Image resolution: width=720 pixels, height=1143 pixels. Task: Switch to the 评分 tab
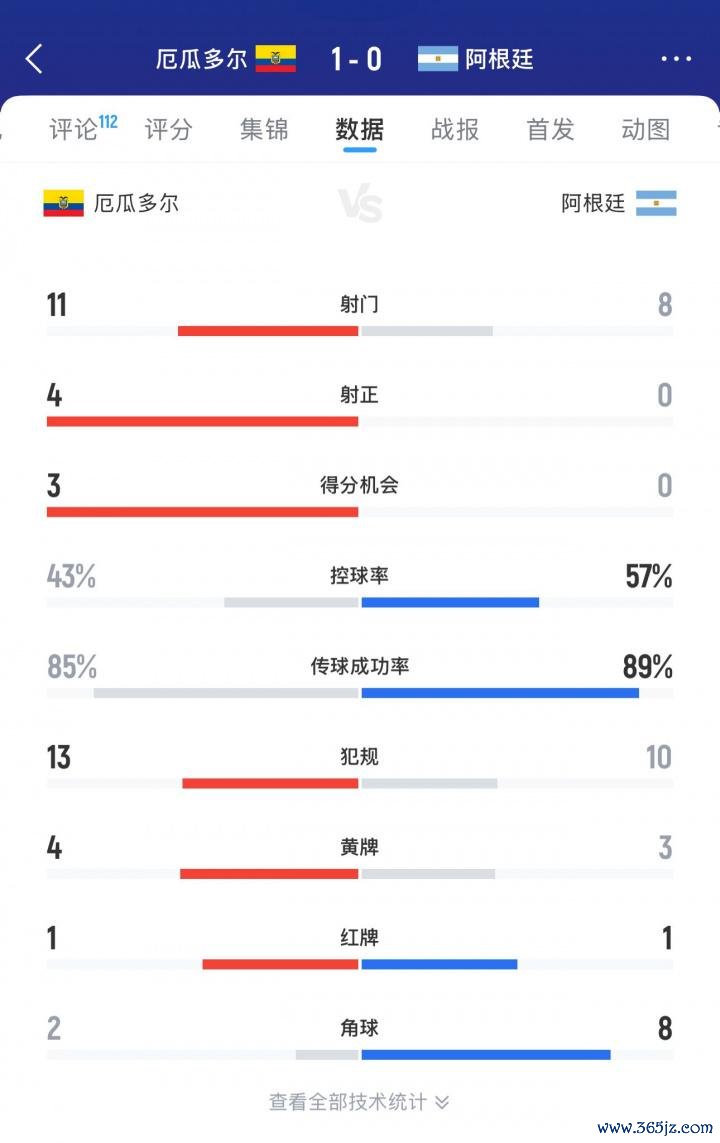[x=168, y=129]
